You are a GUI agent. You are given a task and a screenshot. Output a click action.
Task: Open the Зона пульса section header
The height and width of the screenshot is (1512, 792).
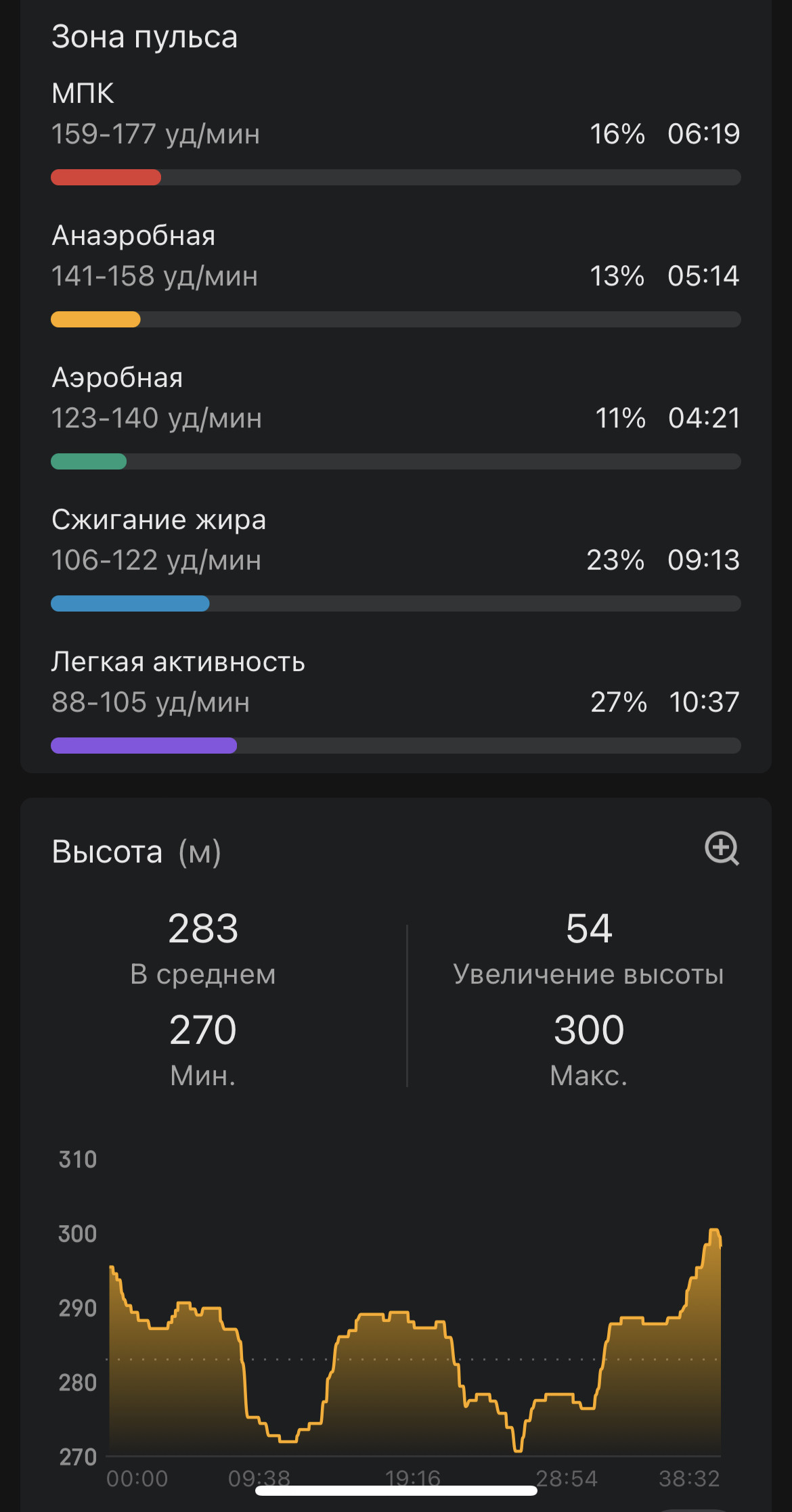[144, 37]
